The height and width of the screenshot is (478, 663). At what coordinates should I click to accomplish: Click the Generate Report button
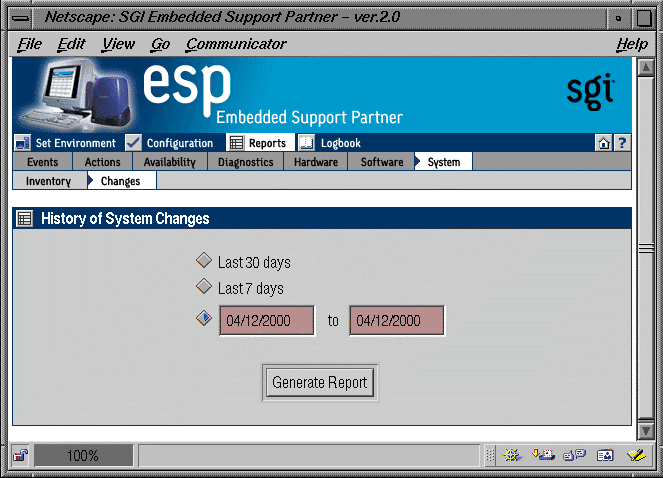[320, 382]
